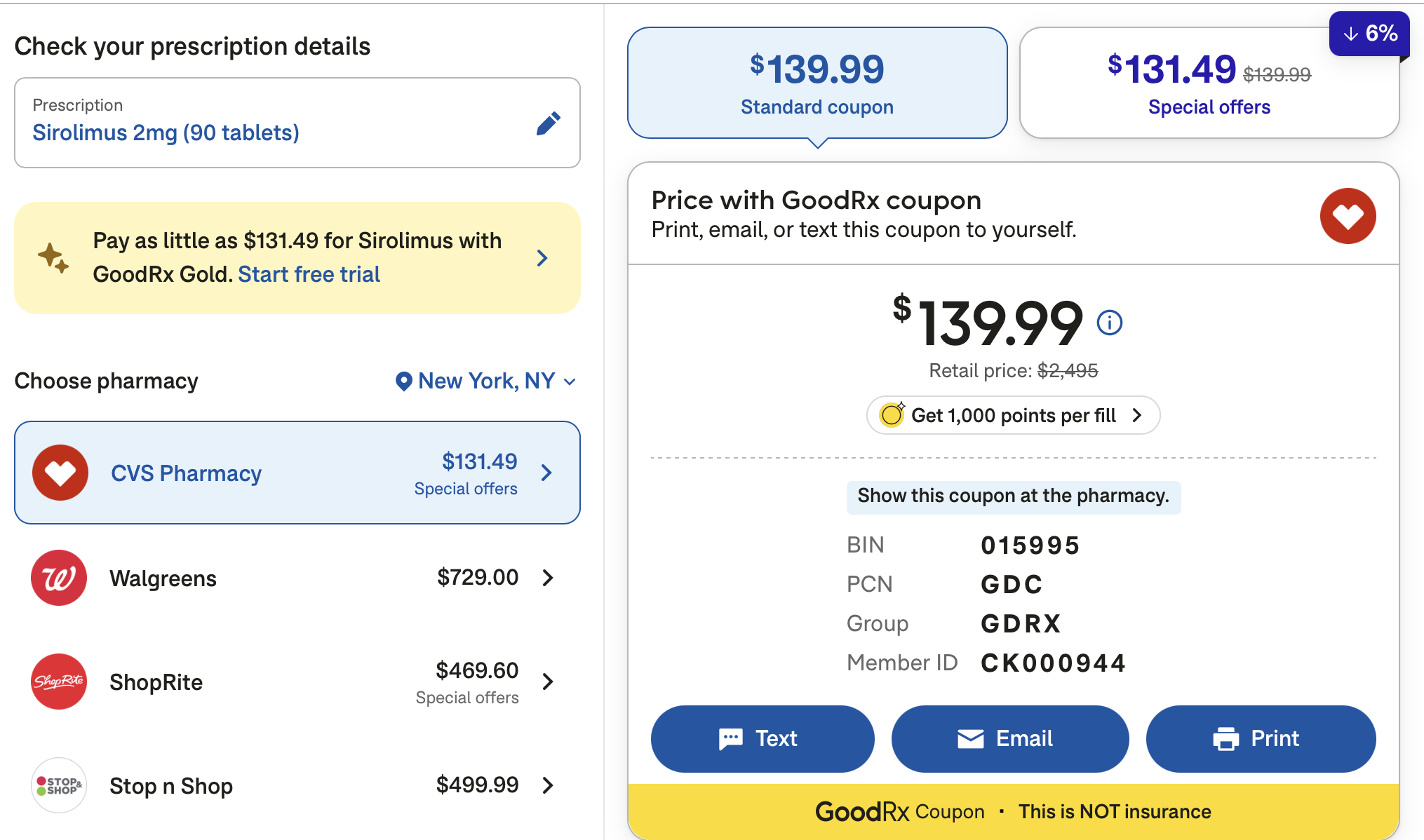Screen dimensions: 1424x840
Task: Expand ShopRite pharmacy offer chevron
Action: coord(548,682)
